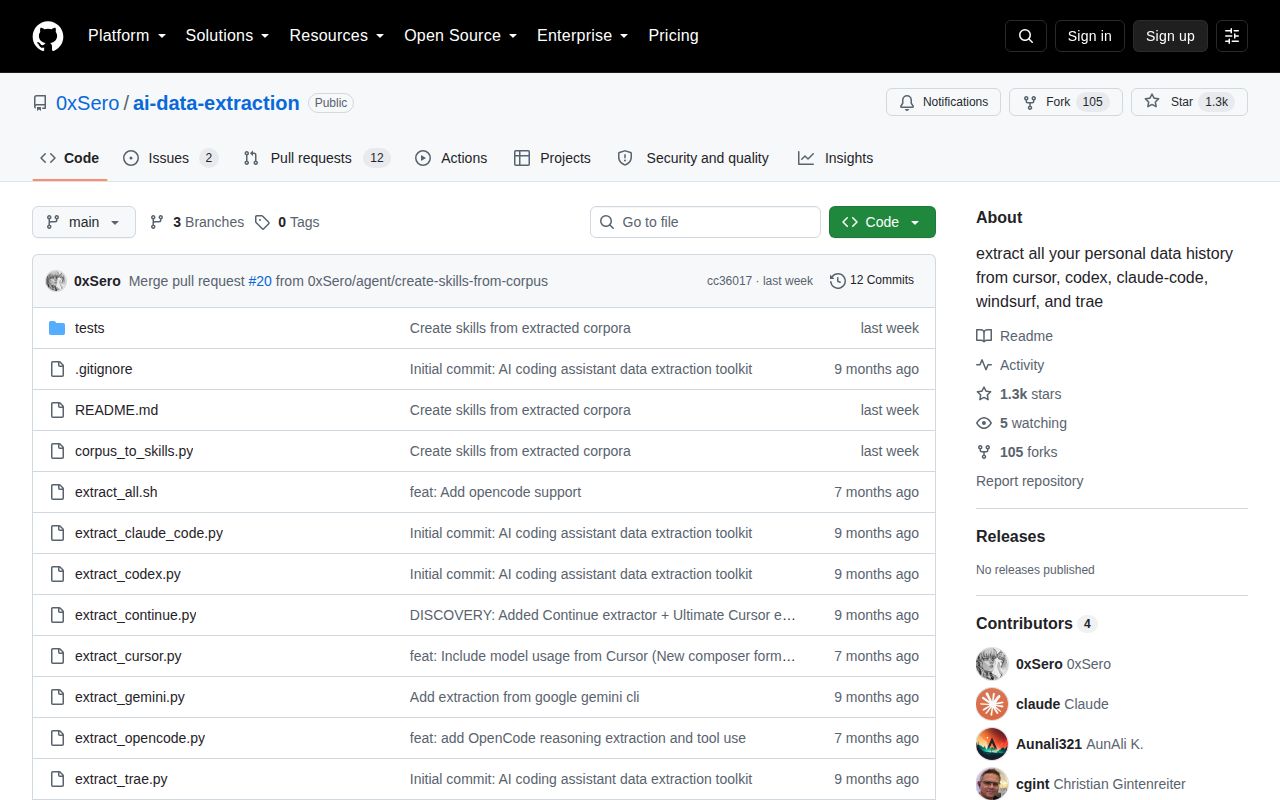
Task: Expand the Platform menu
Action: click(128, 36)
